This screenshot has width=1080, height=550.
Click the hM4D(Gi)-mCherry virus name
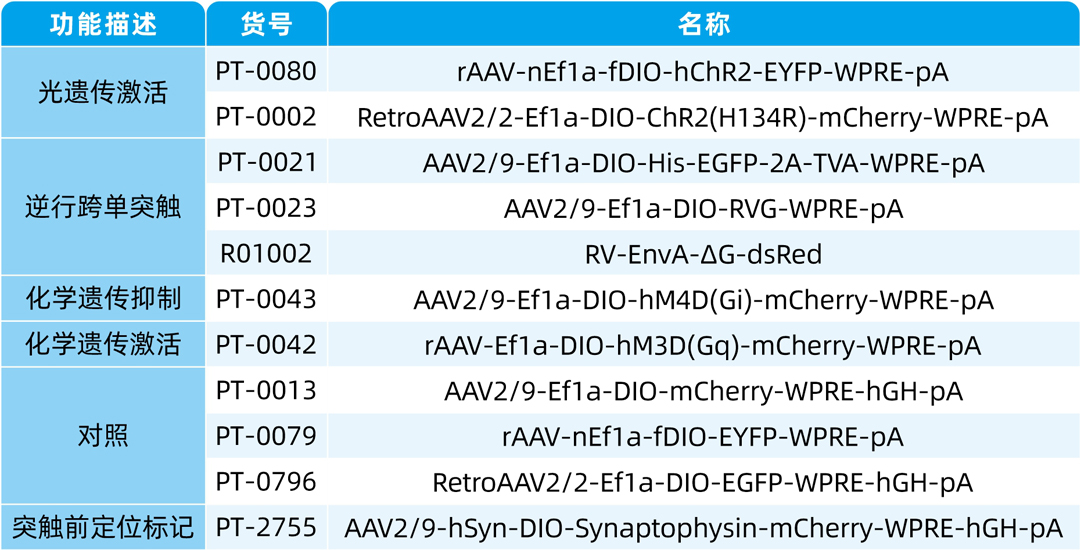click(703, 299)
